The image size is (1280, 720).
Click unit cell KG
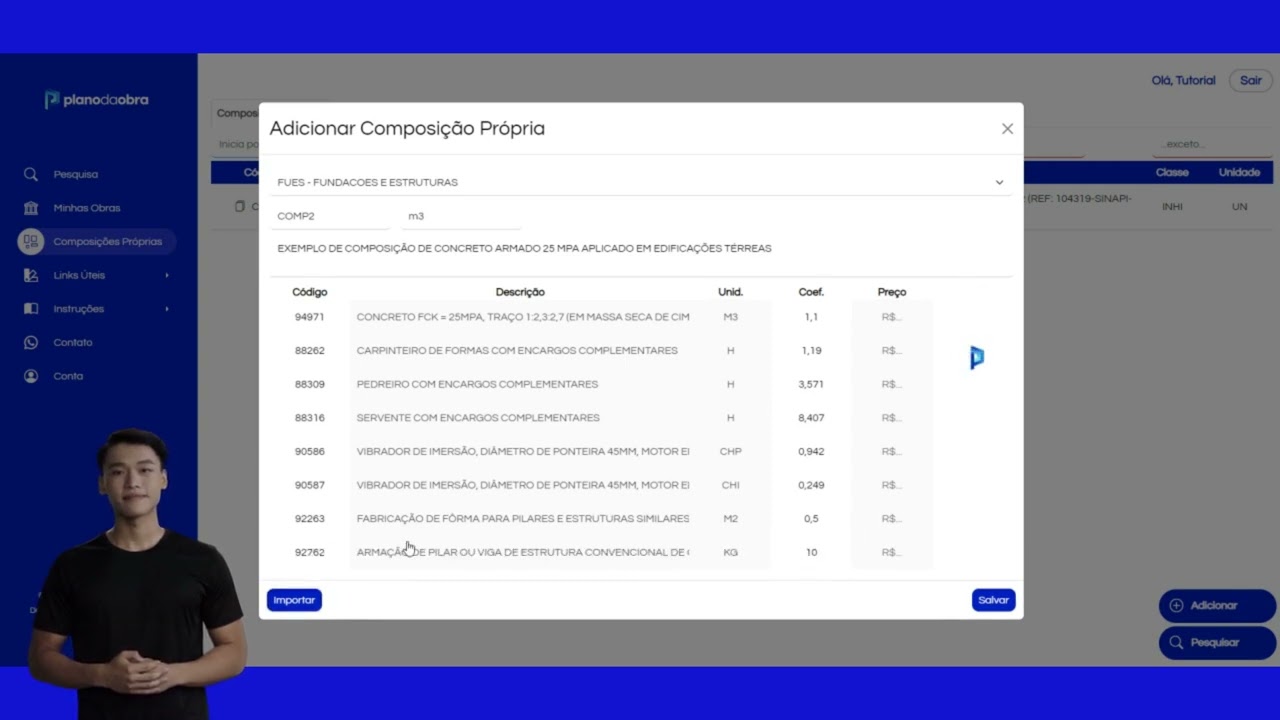point(731,552)
